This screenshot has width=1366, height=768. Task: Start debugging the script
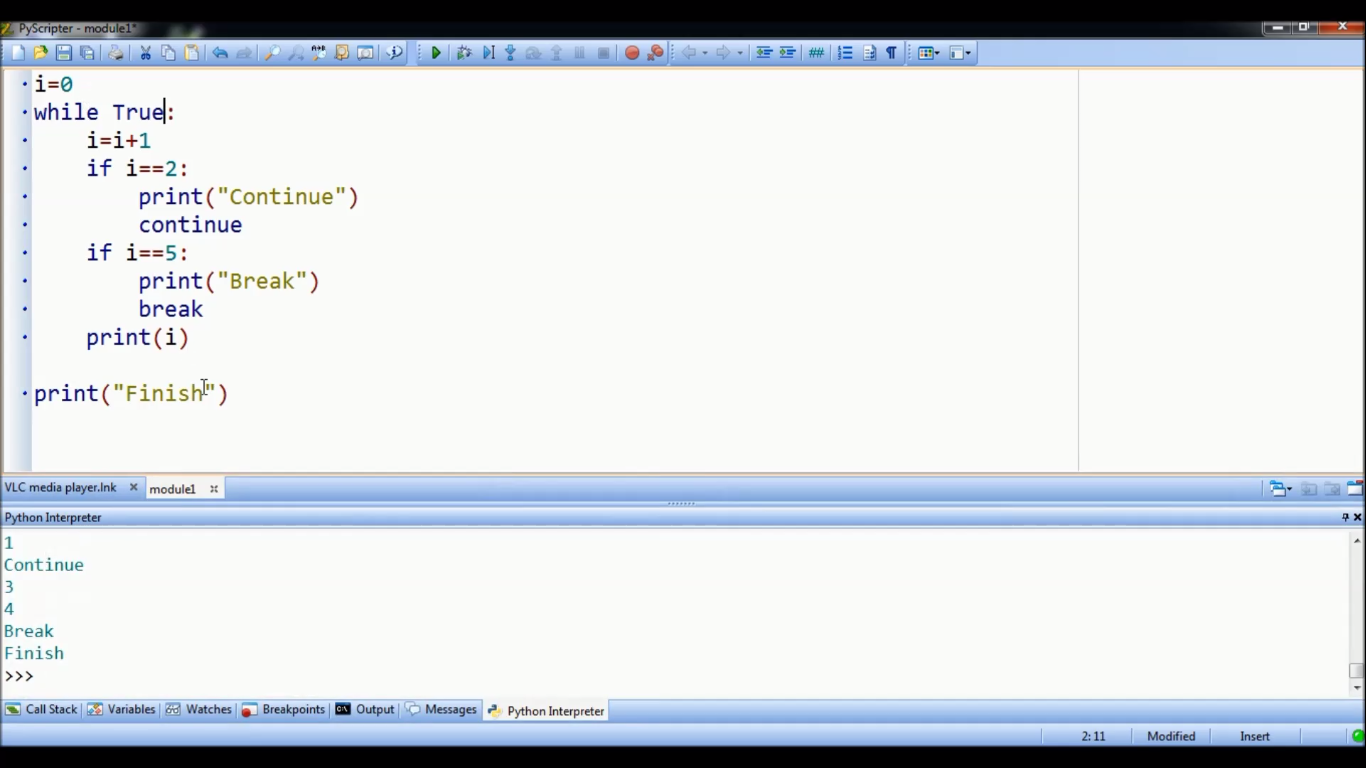(464, 52)
